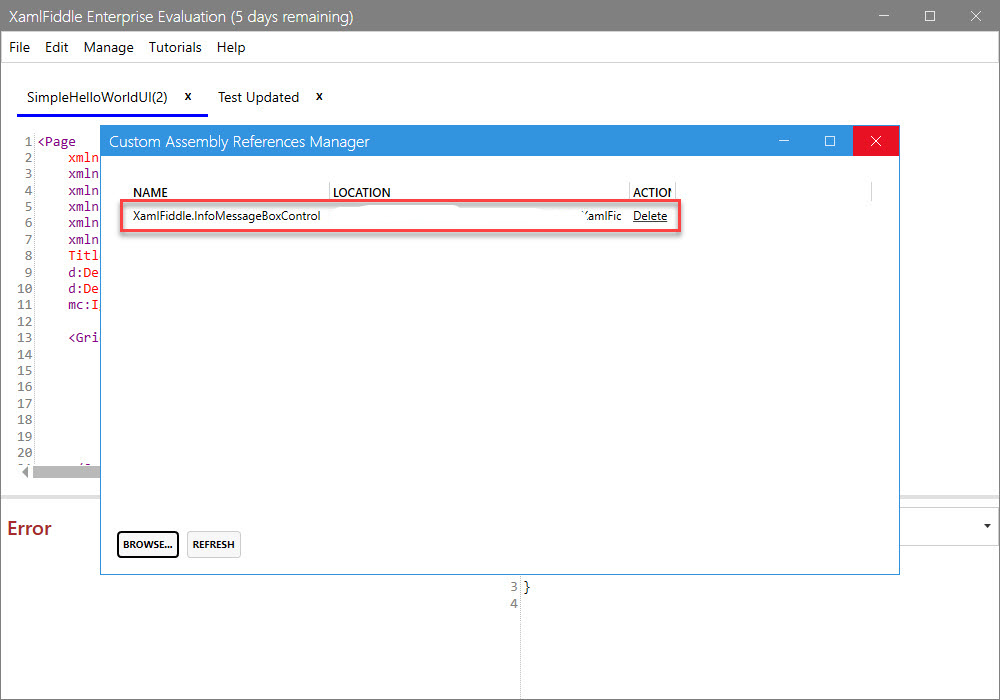This screenshot has width=1000, height=700.
Task: Minimize the XamlFiddle main window
Action: click(884, 16)
